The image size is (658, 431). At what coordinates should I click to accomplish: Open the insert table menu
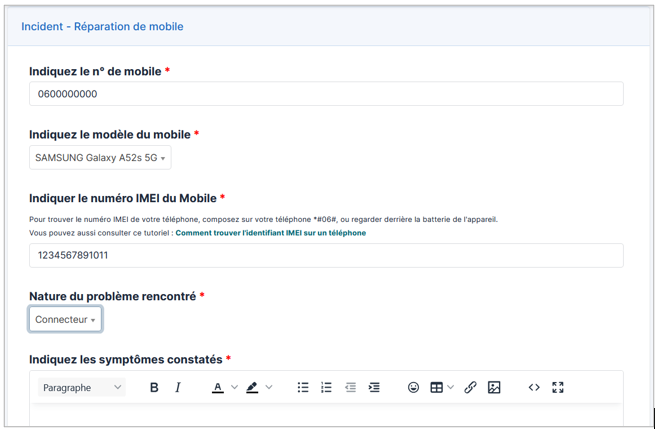pos(441,388)
